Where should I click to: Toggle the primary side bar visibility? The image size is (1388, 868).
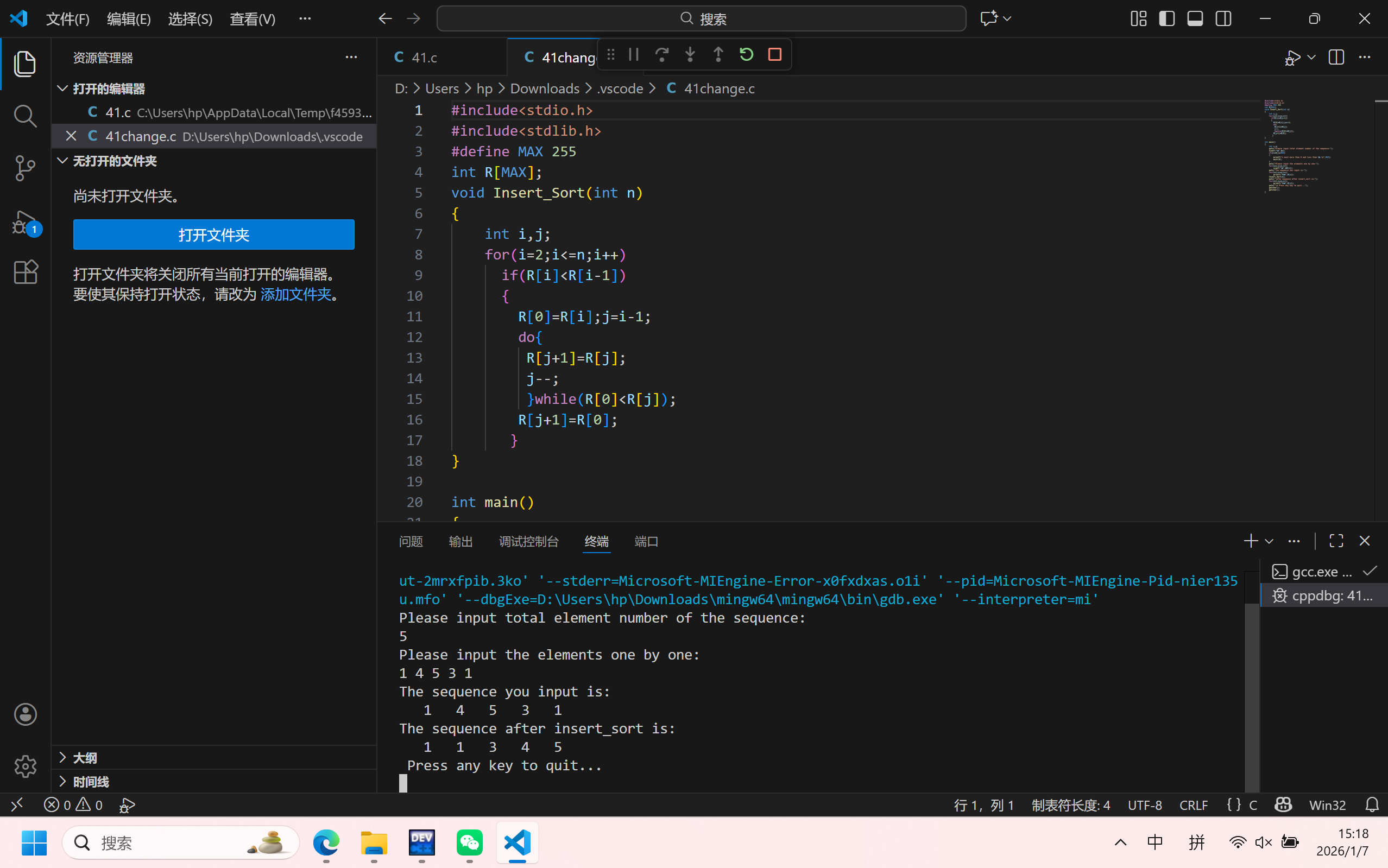[x=1166, y=19]
